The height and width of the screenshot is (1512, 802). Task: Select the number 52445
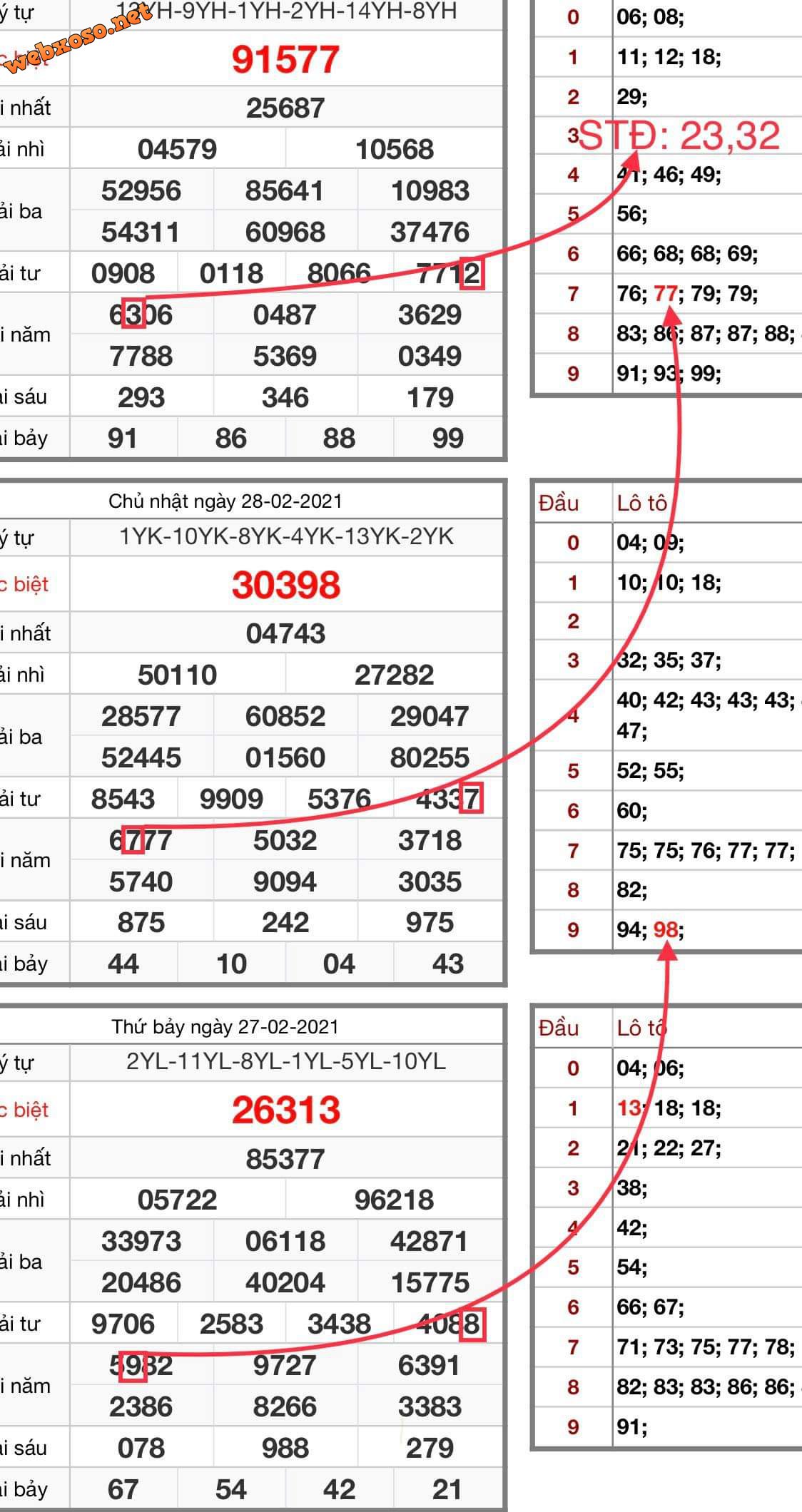(x=141, y=758)
